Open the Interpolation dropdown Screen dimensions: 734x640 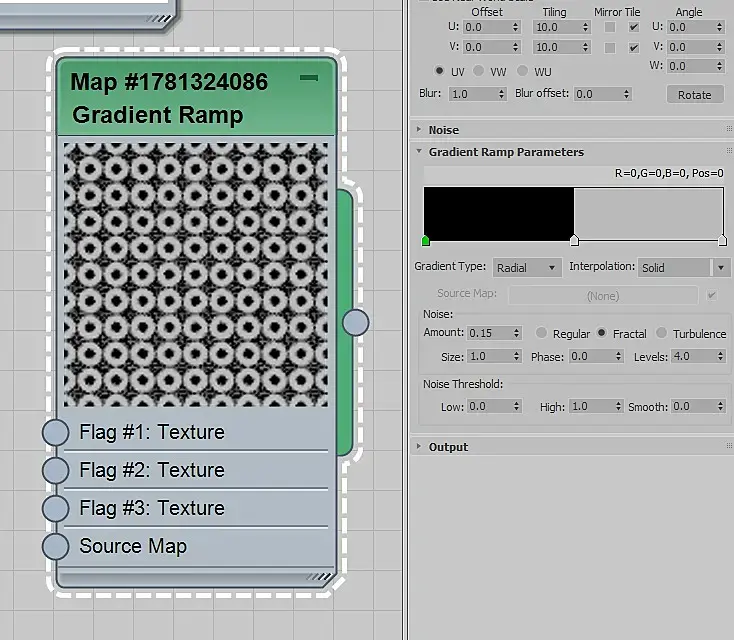683,268
